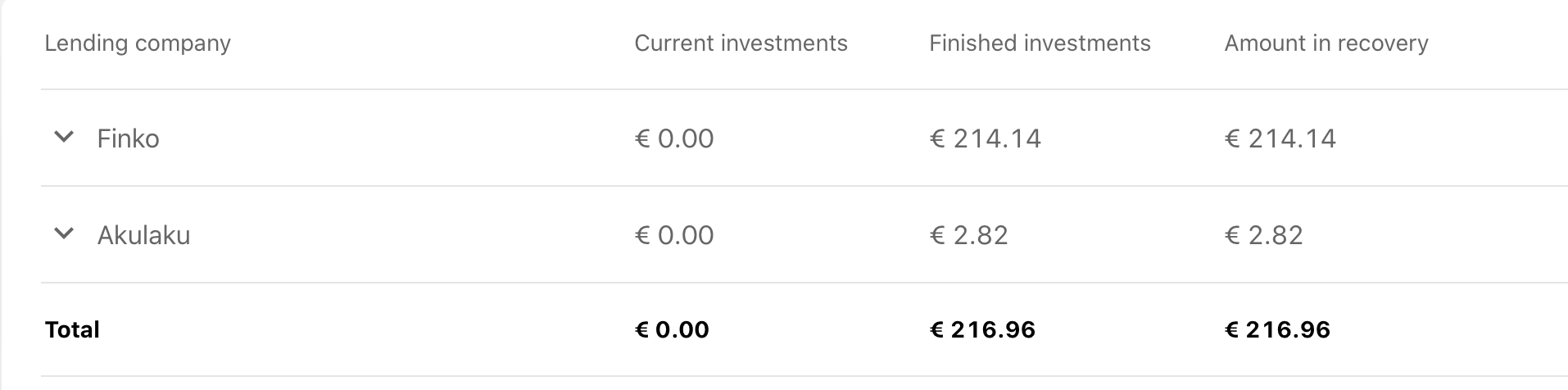Sort by Amount in recovery column header
The height and width of the screenshot is (390, 1568).
coord(1326,43)
